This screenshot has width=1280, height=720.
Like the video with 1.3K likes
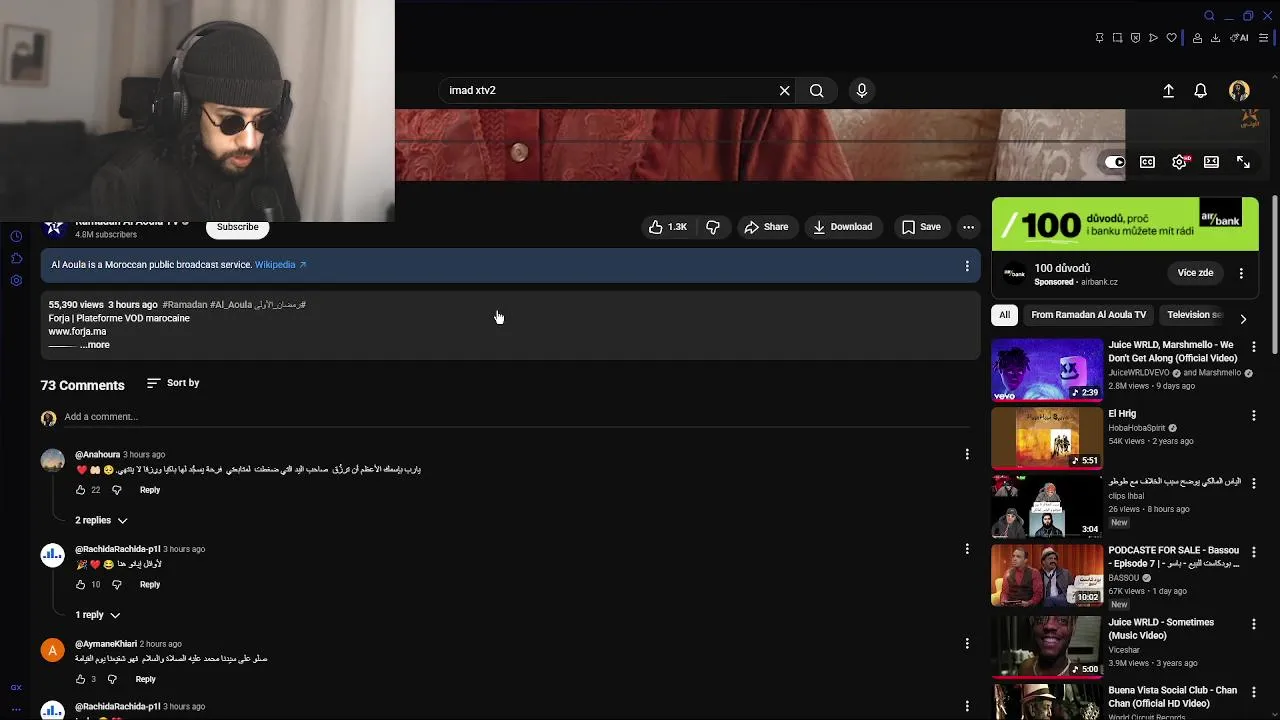(668, 227)
